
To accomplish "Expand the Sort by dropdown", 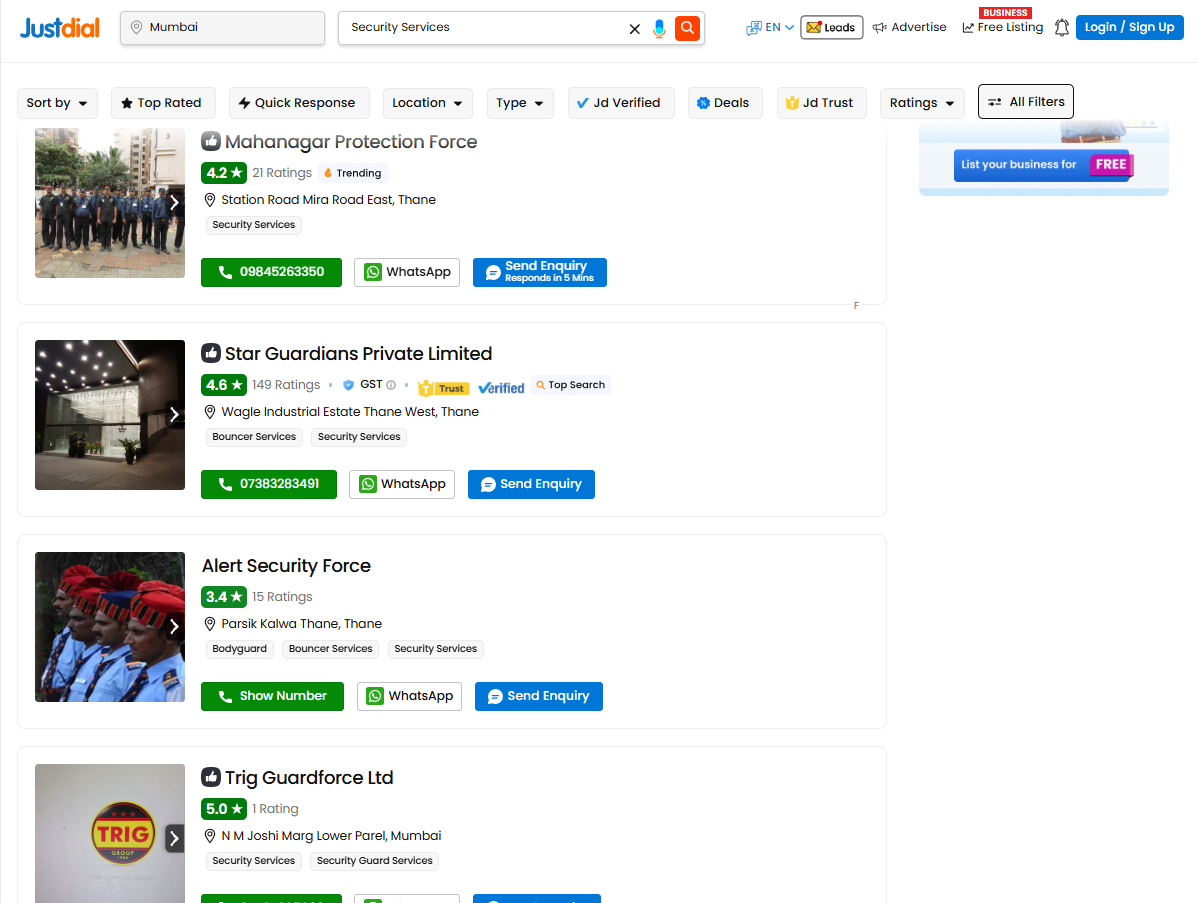I will [x=57, y=103].
